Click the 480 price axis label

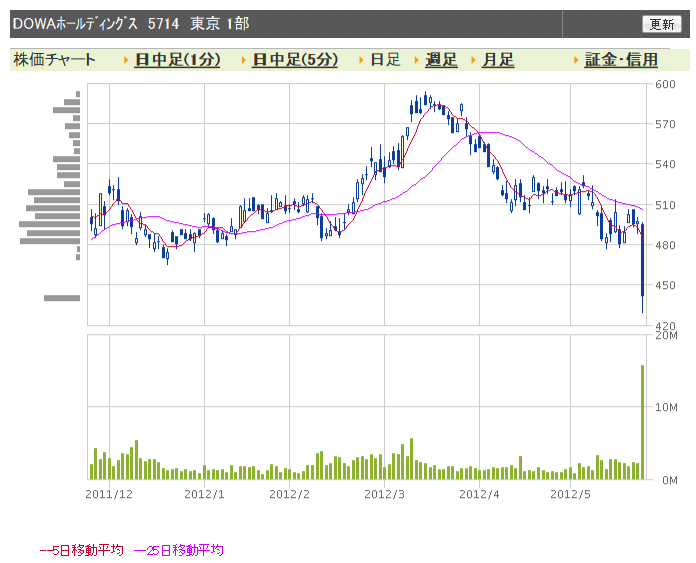click(665, 245)
